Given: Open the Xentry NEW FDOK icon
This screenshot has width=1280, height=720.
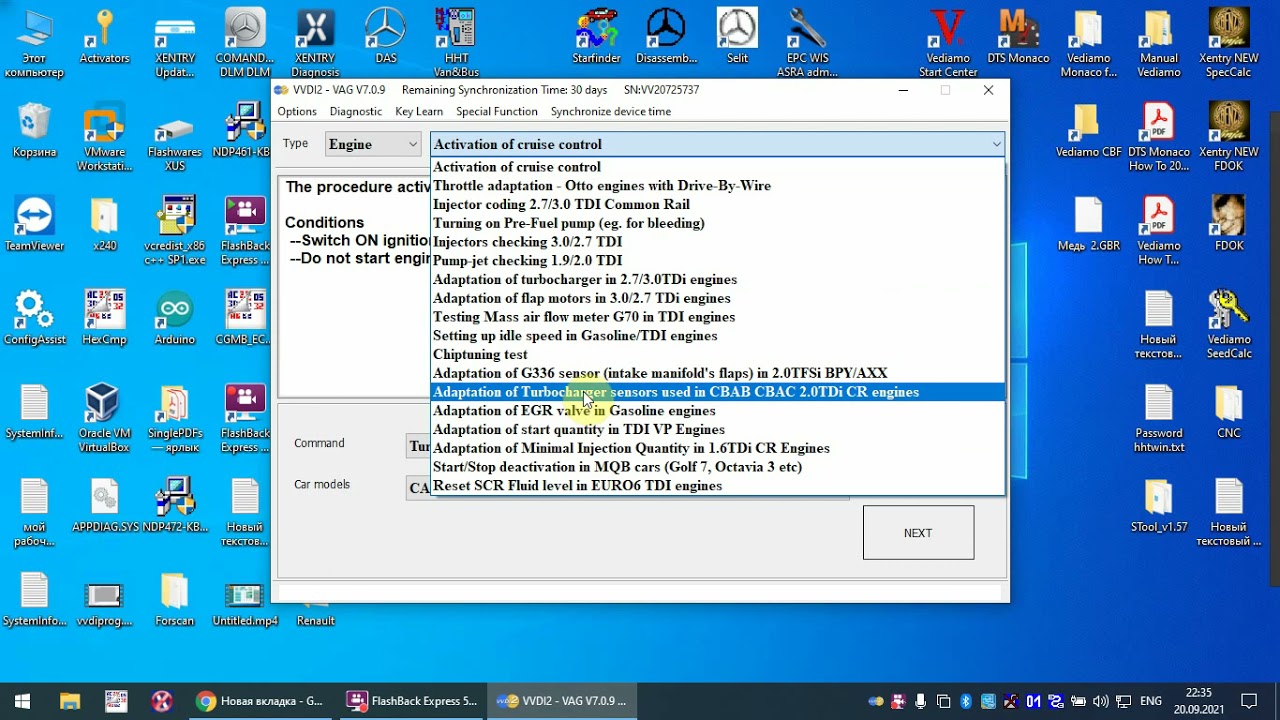Looking at the screenshot, I should pyautogui.click(x=1229, y=136).
